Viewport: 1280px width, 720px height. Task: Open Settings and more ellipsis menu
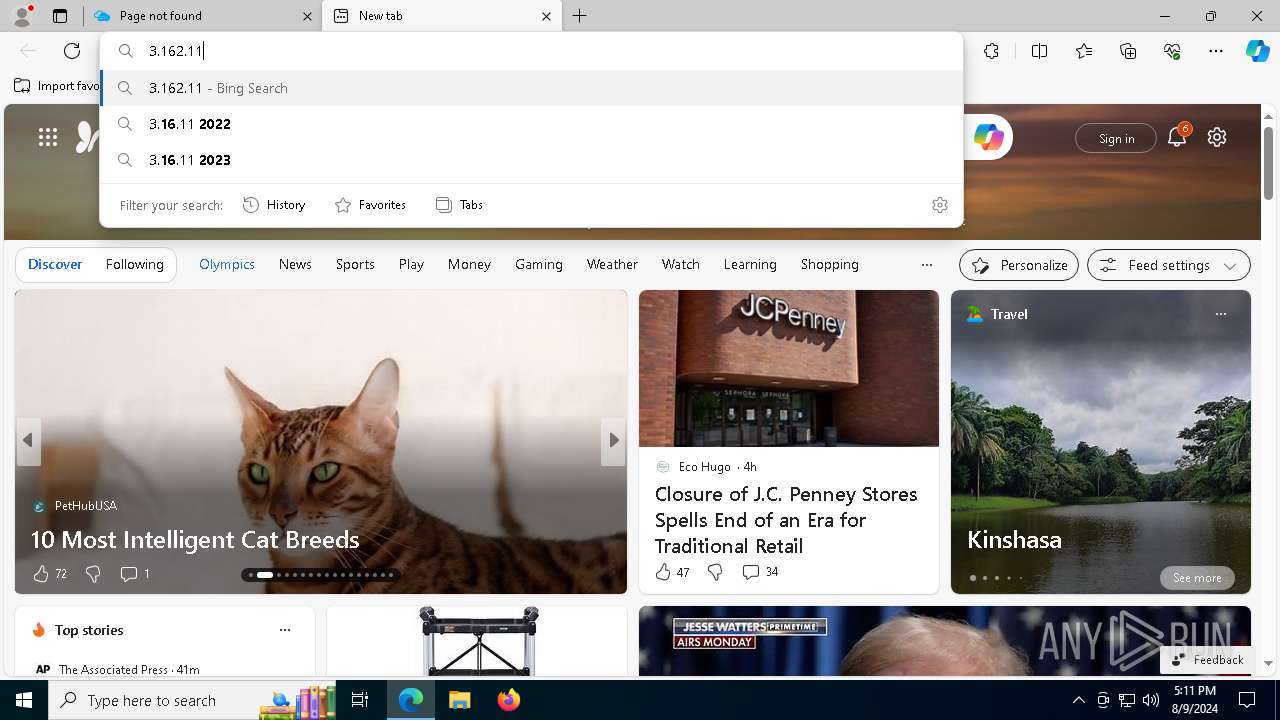pyautogui.click(x=1216, y=51)
